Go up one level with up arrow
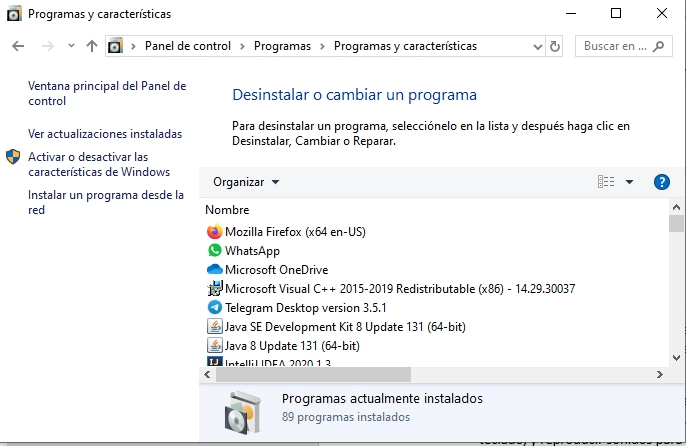This screenshot has width=686, height=446. point(92,46)
